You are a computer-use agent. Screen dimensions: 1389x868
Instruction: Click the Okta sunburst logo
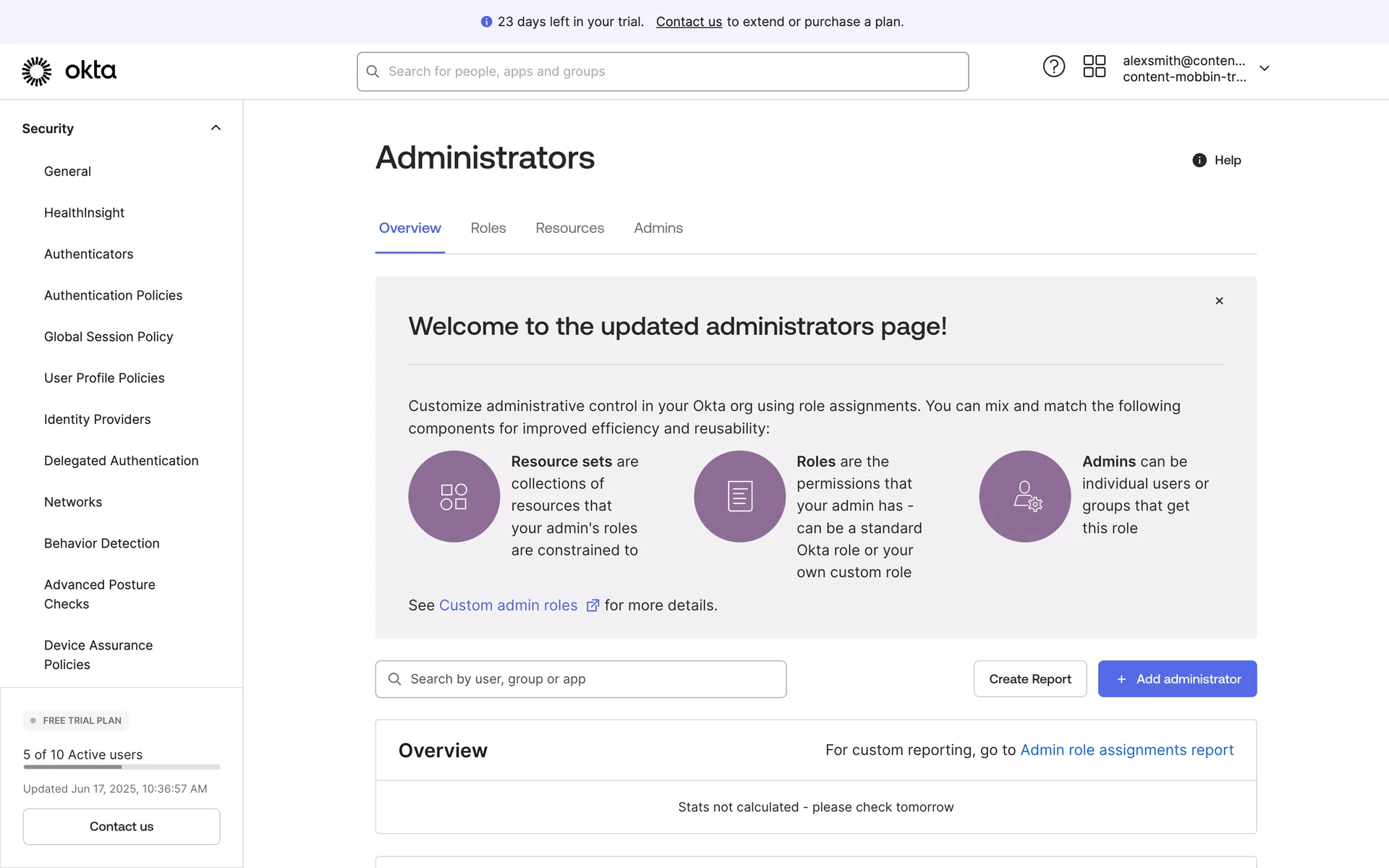click(x=36, y=71)
